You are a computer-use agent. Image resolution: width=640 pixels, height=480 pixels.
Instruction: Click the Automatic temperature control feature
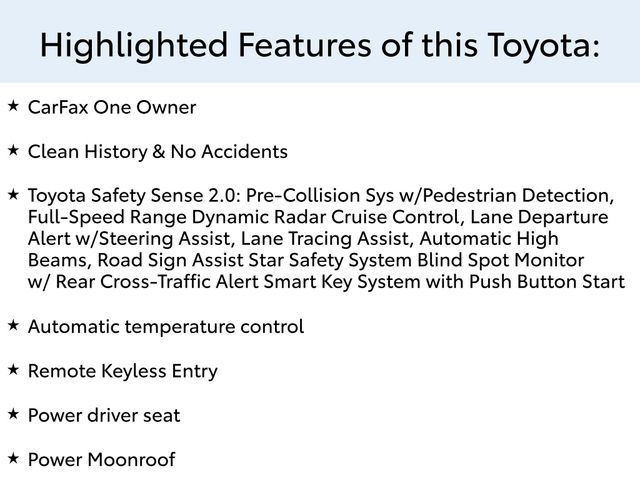tap(166, 327)
